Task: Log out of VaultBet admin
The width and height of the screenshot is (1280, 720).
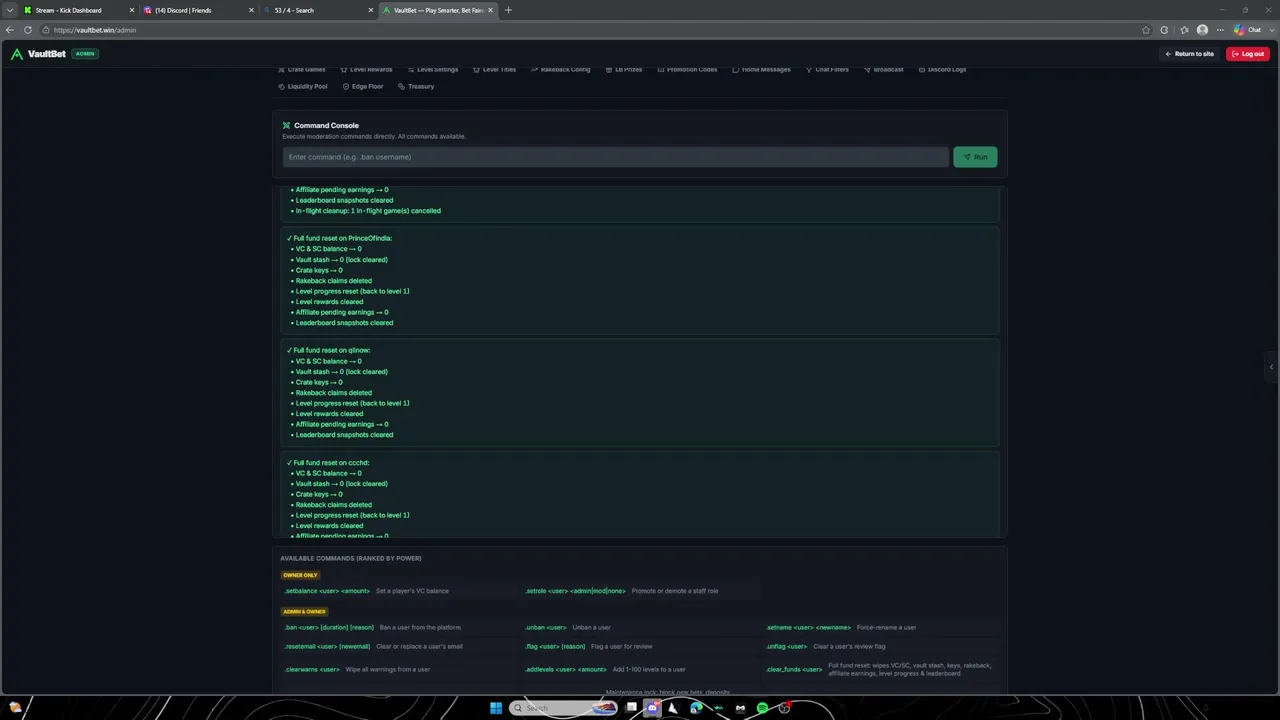Action: click(x=1248, y=54)
